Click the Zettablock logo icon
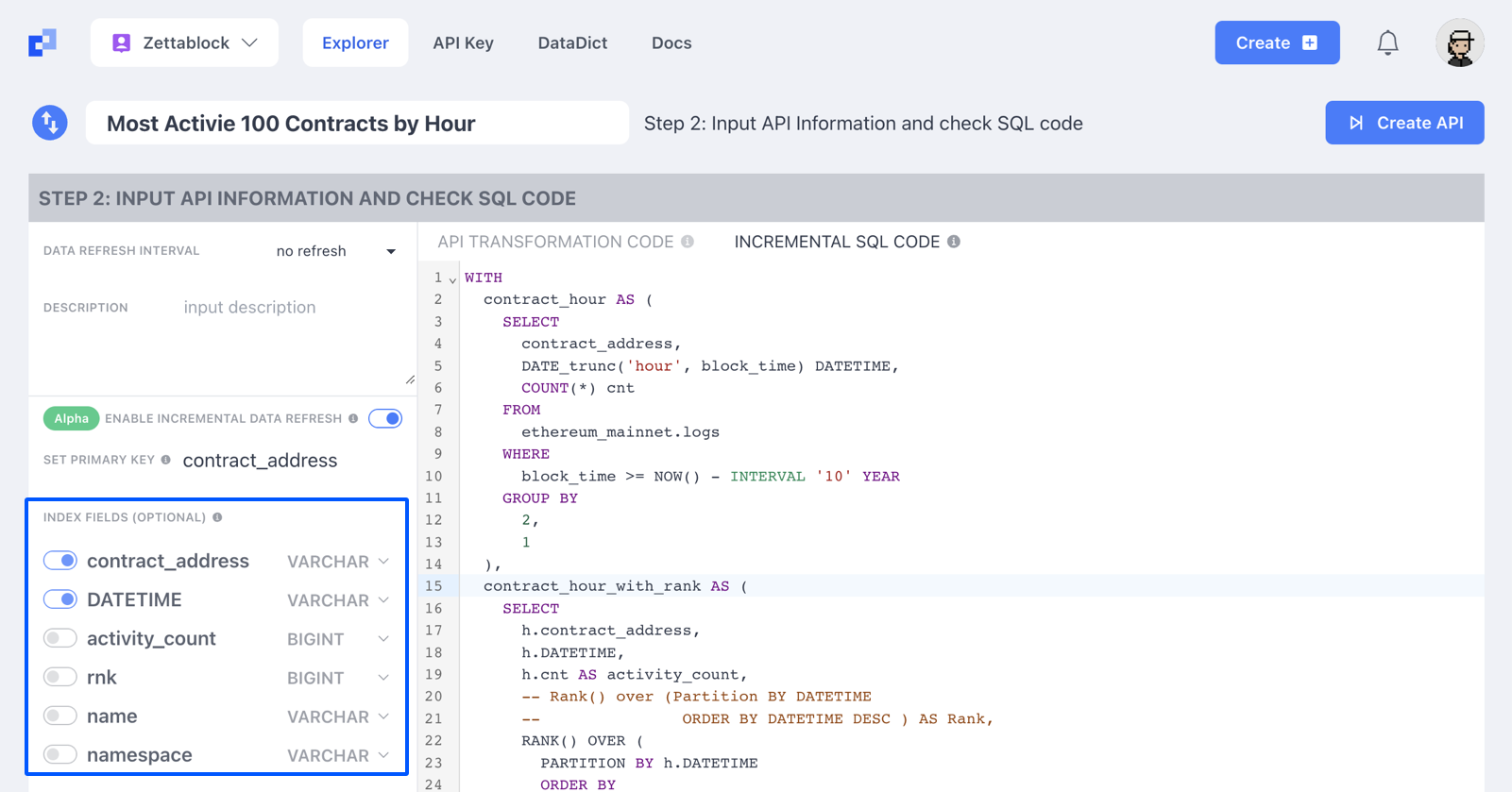This screenshot has height=792, width=1512. point(42,42)
